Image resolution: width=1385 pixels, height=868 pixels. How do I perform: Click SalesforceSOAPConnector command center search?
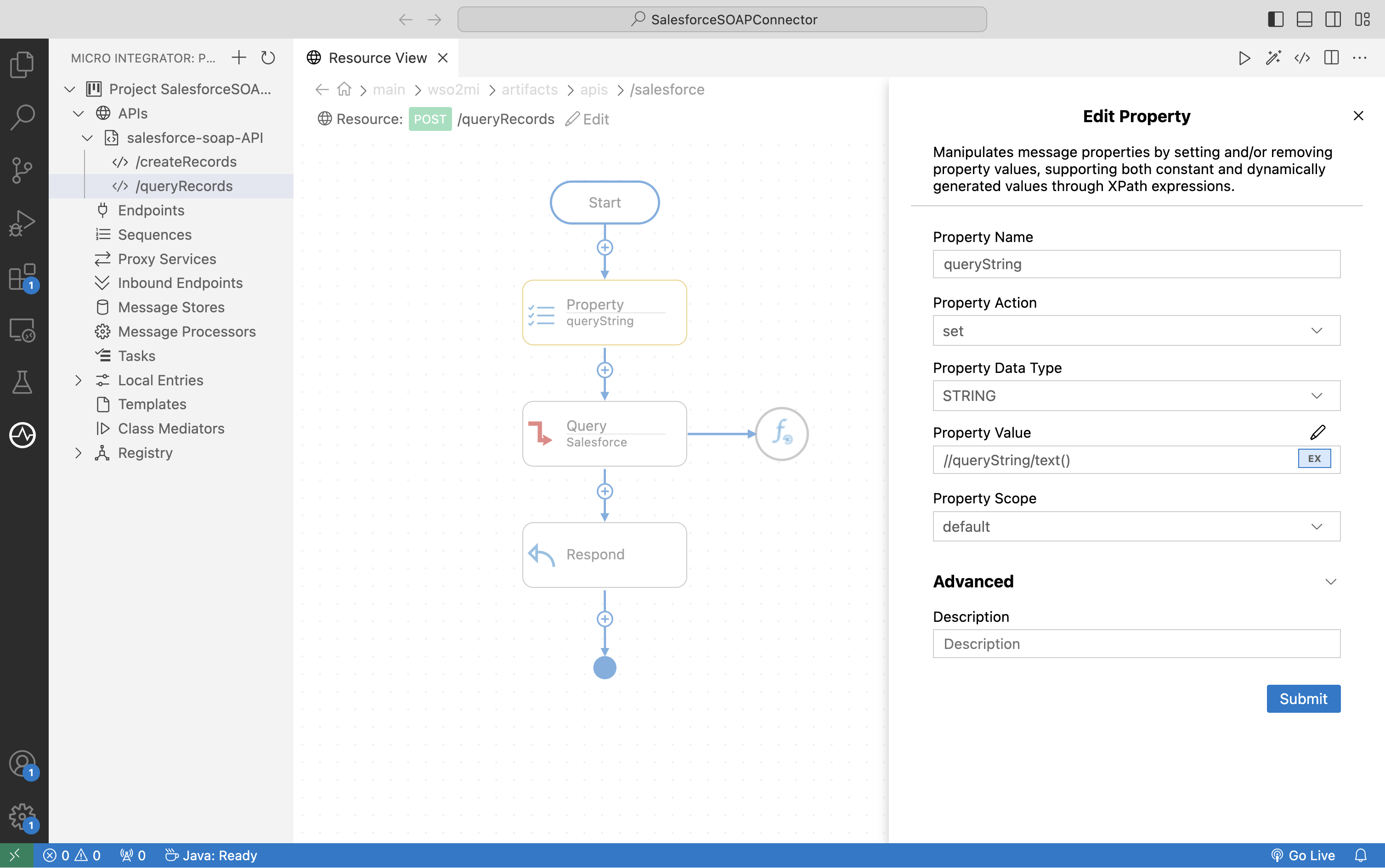click(722, 19)
